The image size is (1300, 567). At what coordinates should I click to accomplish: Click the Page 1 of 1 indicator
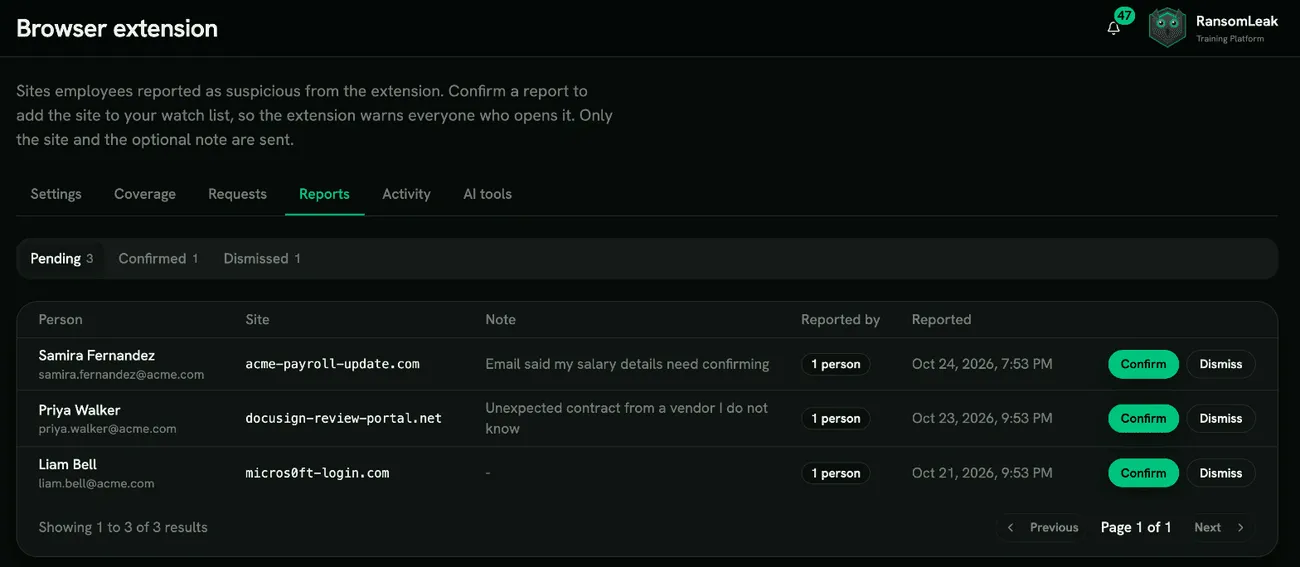click(x=1136, y=527)
